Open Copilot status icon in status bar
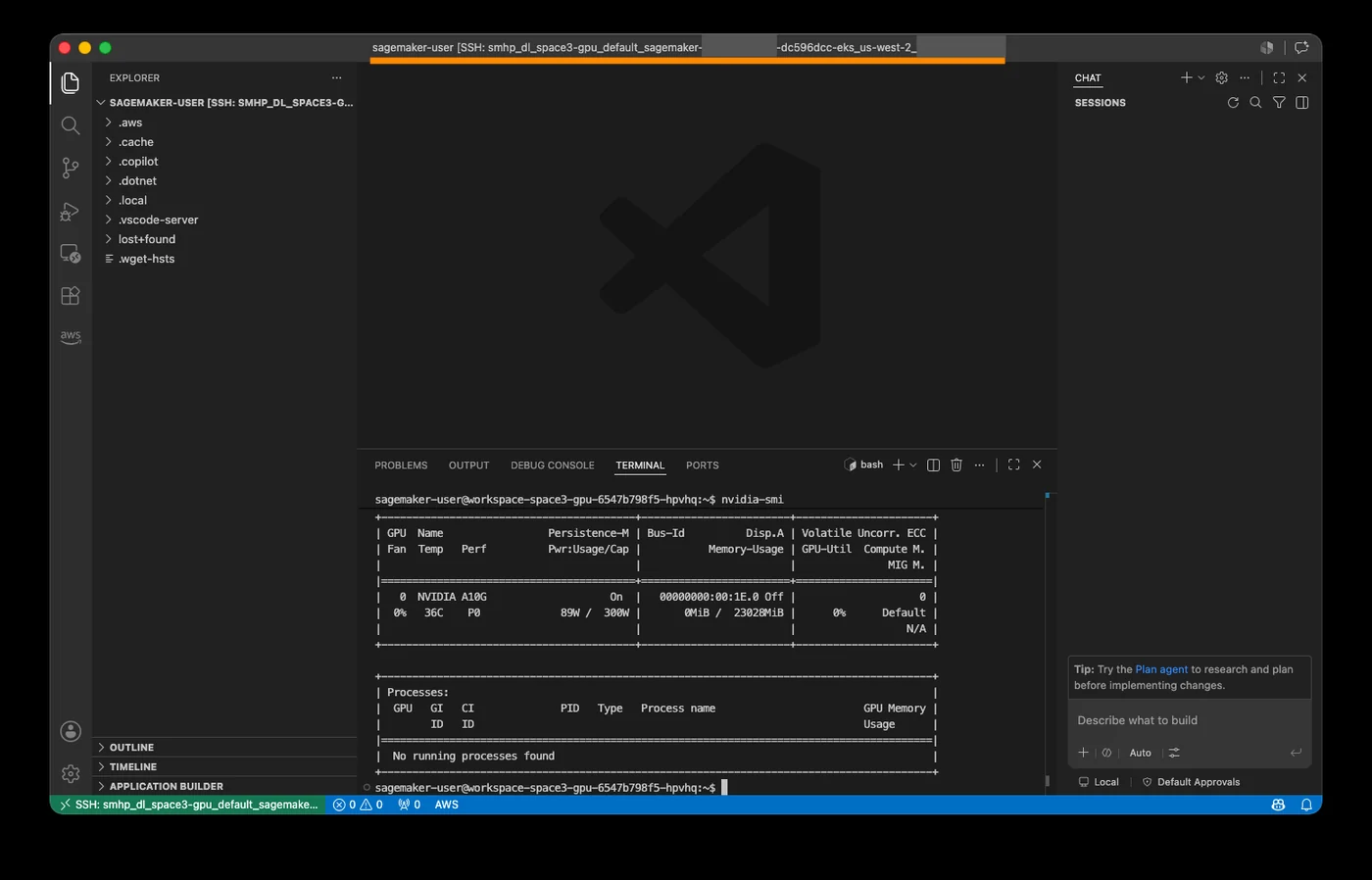Image resolution: width=1372 pixels, height=880 pixels. click(x=1278, y=805)
